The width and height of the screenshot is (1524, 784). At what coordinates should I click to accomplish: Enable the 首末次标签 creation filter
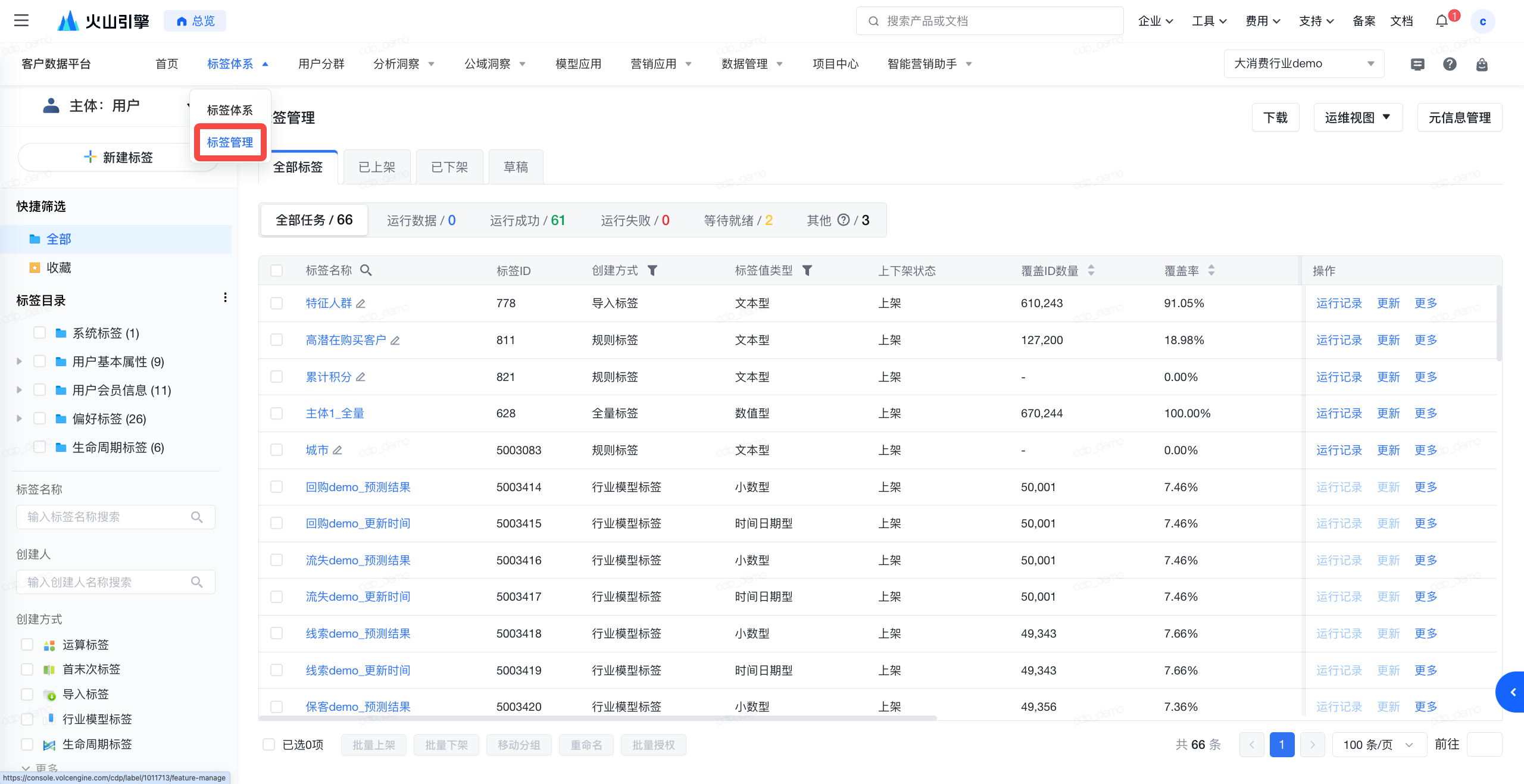tap(27, 669)
